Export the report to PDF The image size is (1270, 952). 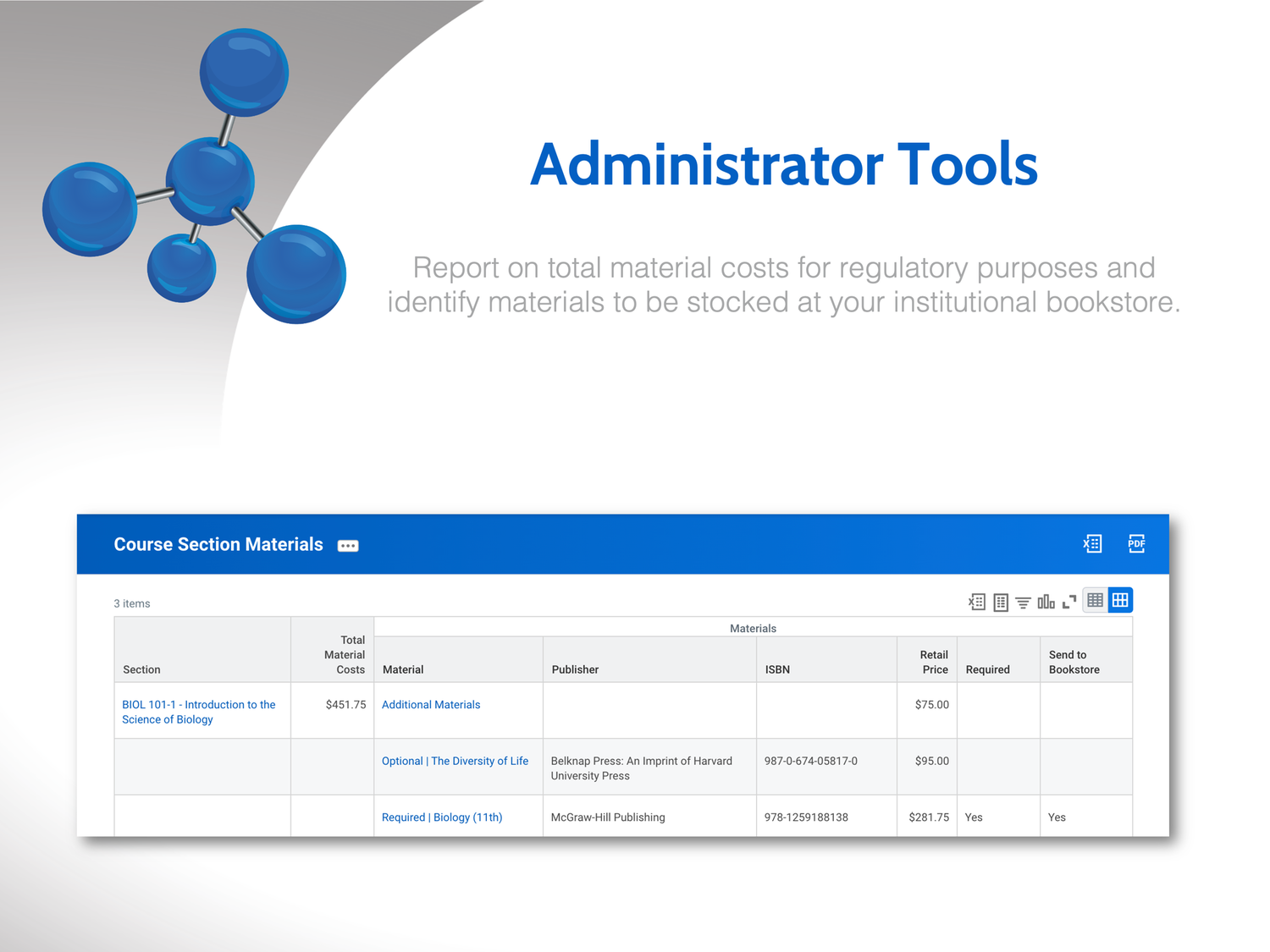click(1136, 543)
